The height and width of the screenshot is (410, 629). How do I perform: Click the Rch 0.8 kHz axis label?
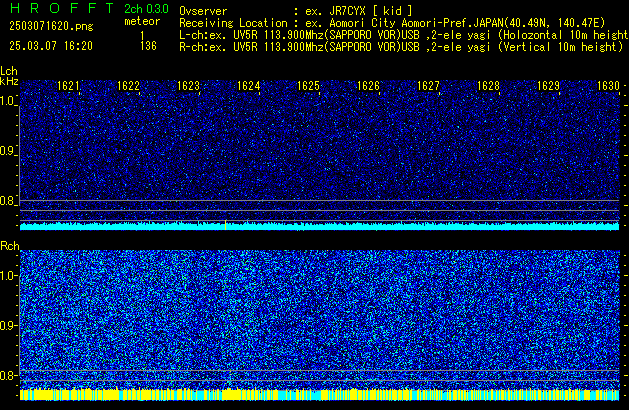[8, 375]
